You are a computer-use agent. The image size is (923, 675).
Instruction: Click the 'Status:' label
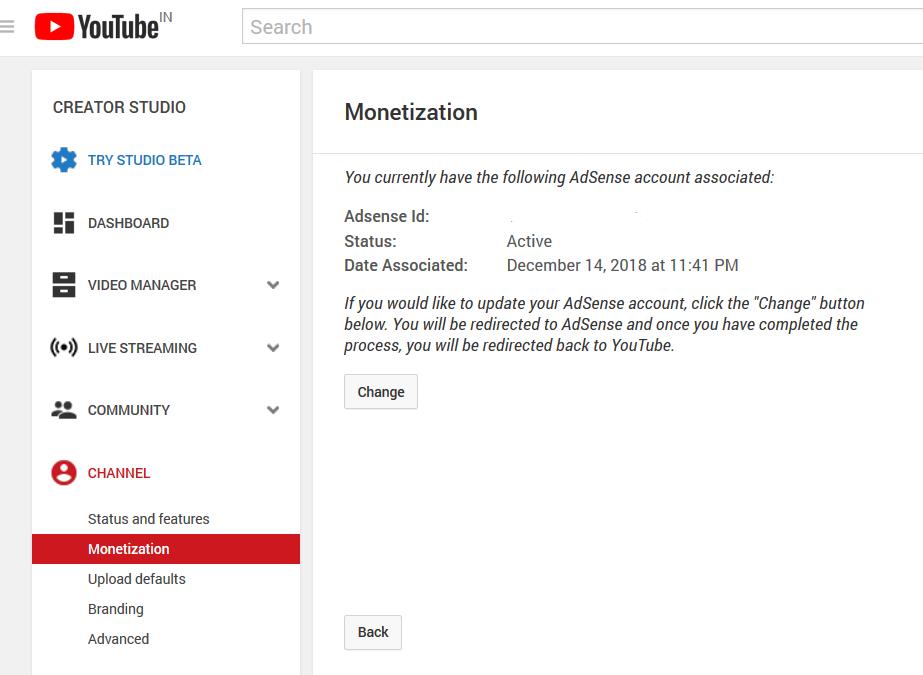point(370,241)
